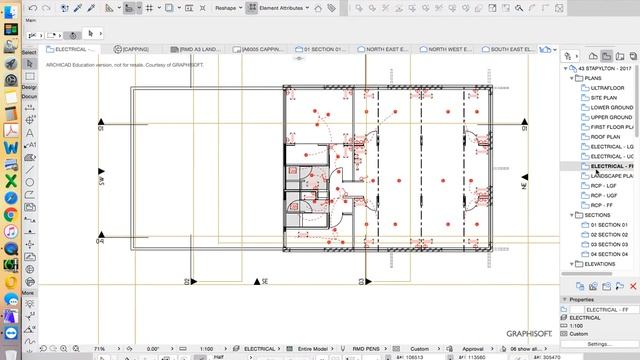Switch Navigator to View Map

click(607, 56)
